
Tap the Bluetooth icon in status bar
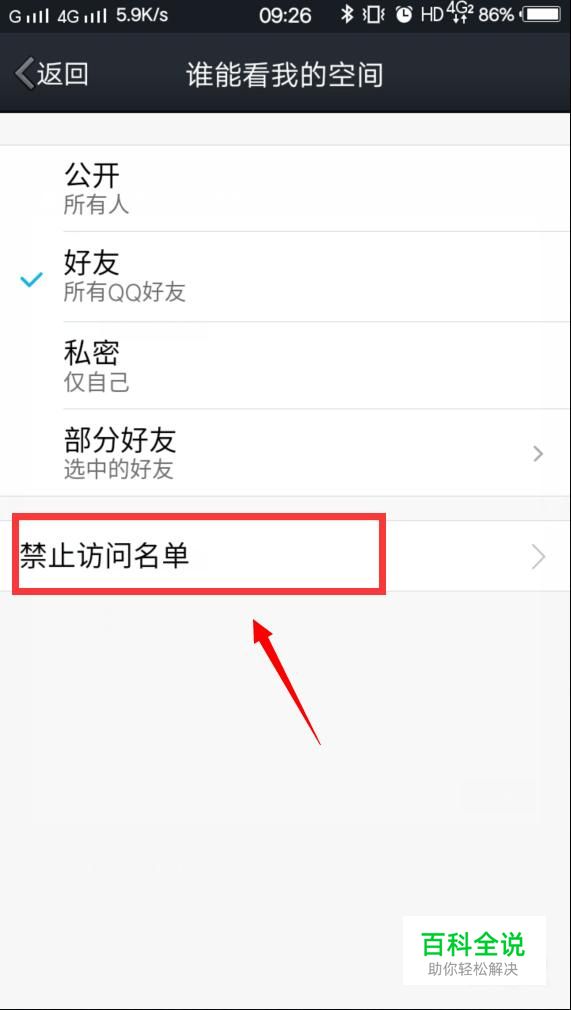point(348,14)
